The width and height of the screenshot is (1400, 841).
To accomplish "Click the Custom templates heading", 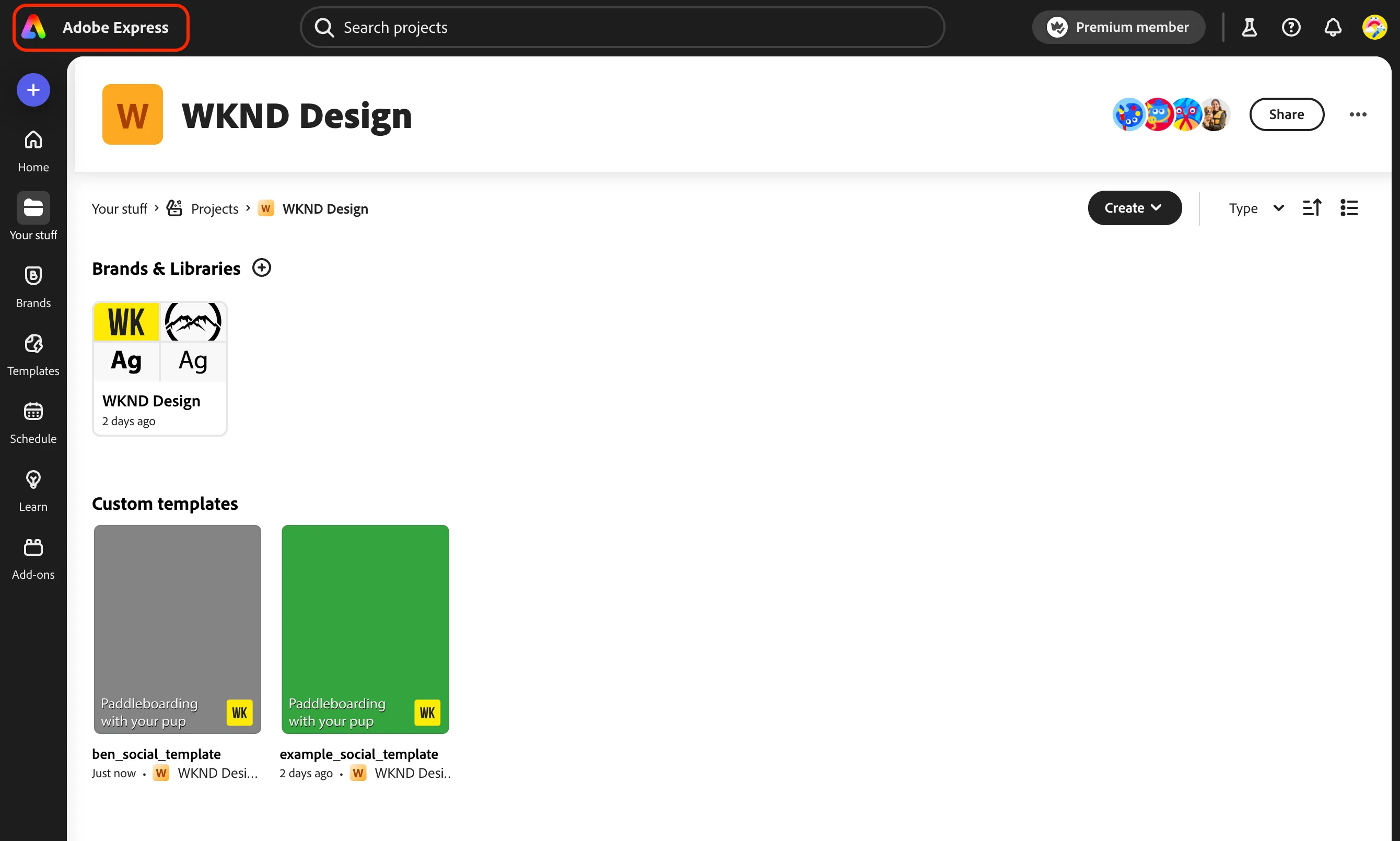I will (165, 503).
